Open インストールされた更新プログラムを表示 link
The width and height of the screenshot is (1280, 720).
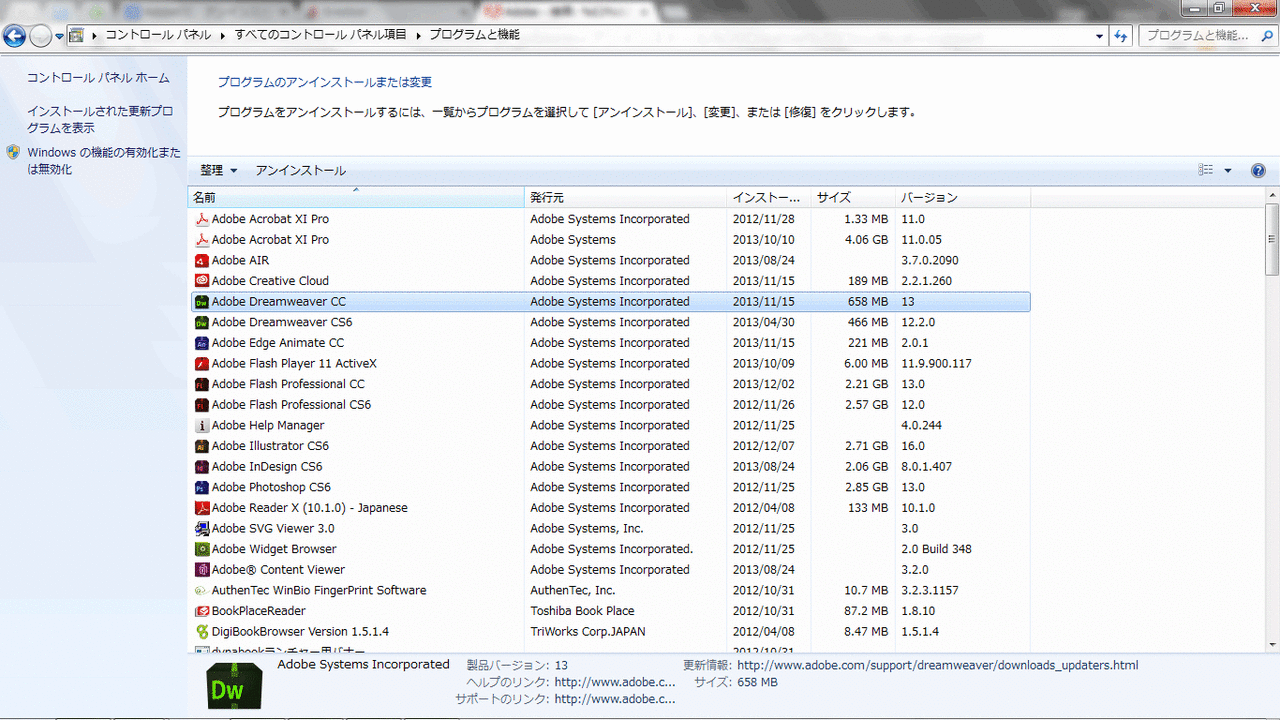(100, 120)
